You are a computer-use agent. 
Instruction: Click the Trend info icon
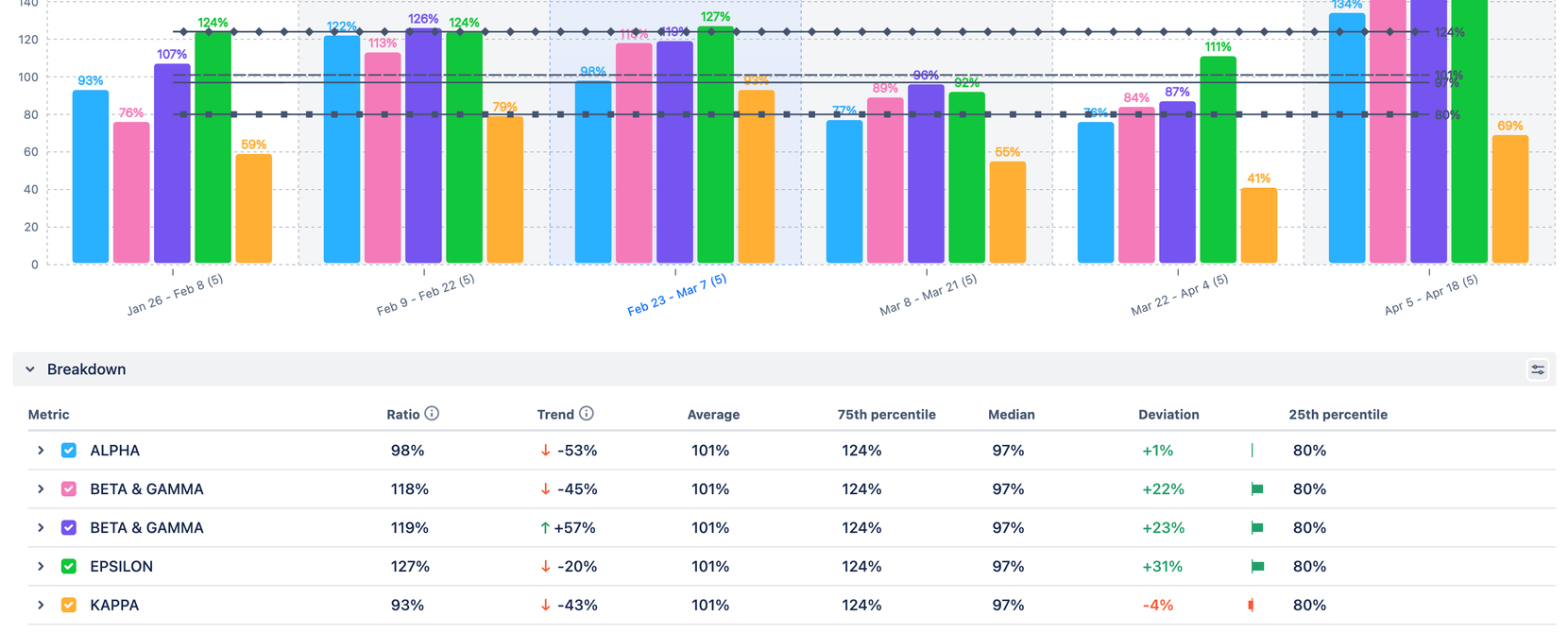pos(587,414)
